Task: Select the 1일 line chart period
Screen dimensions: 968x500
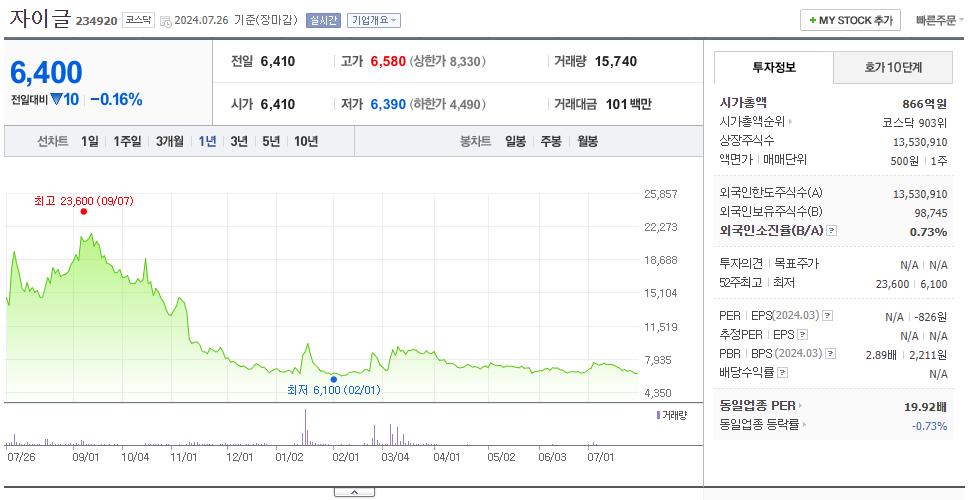Action: [90, 141]
